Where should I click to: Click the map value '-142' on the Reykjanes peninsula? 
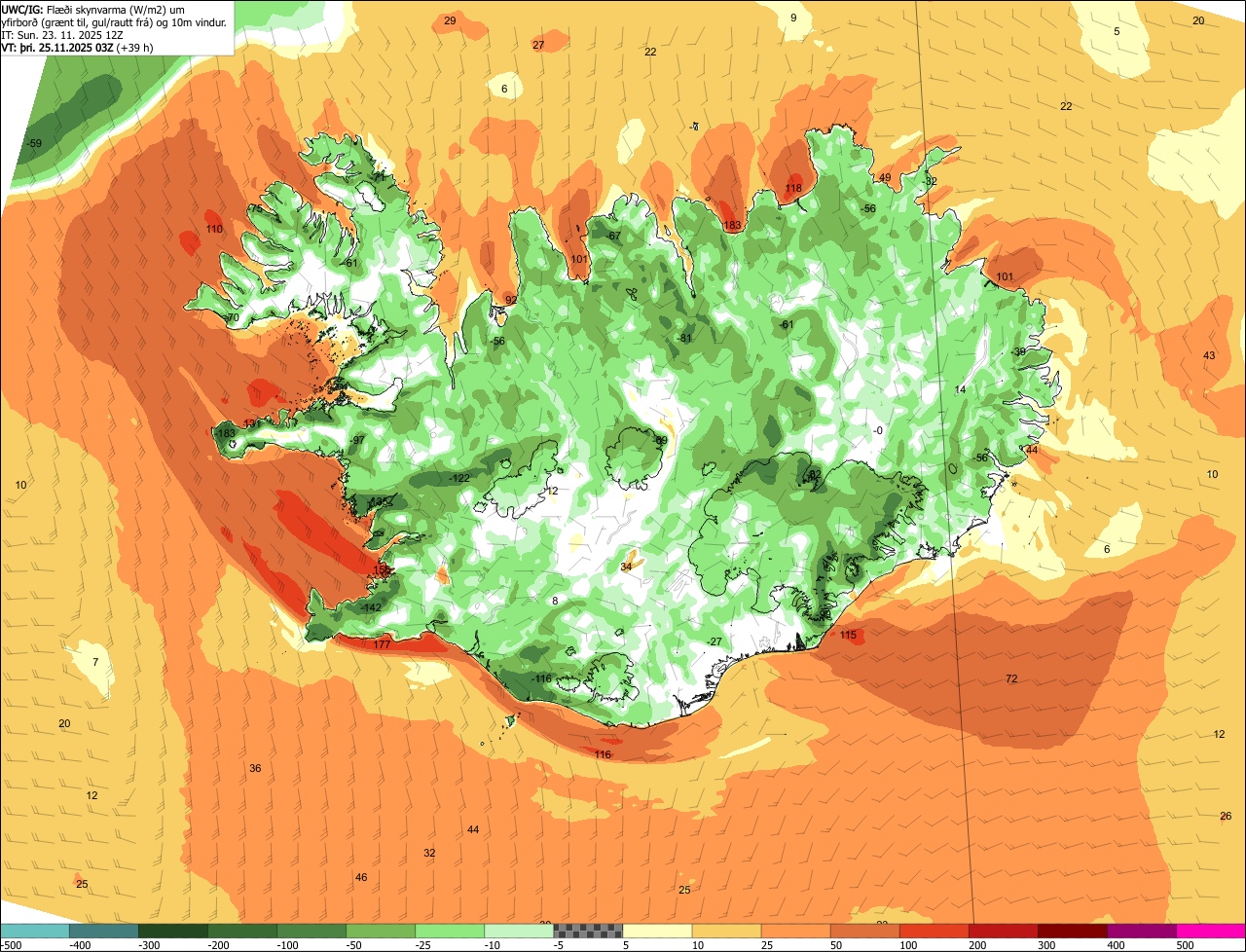[x=371, y=608]
